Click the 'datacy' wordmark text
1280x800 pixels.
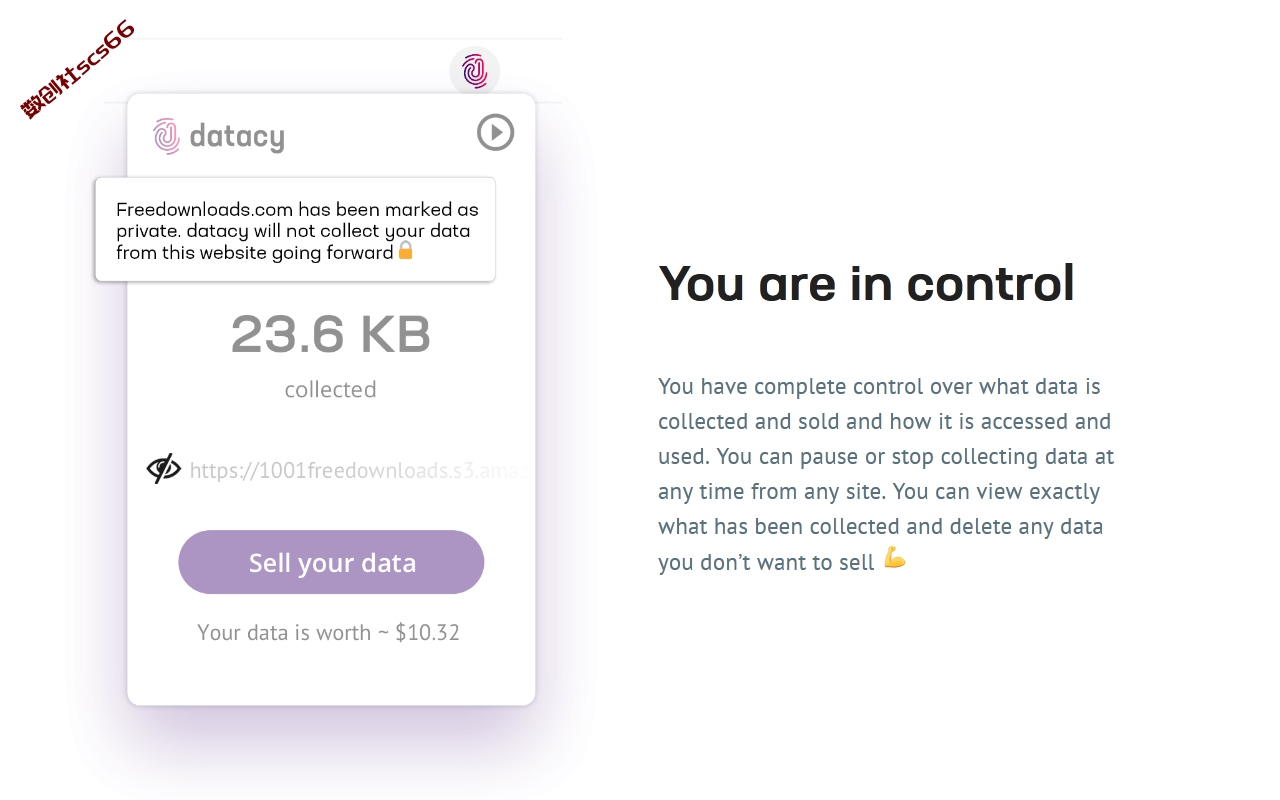coord(237,136)
